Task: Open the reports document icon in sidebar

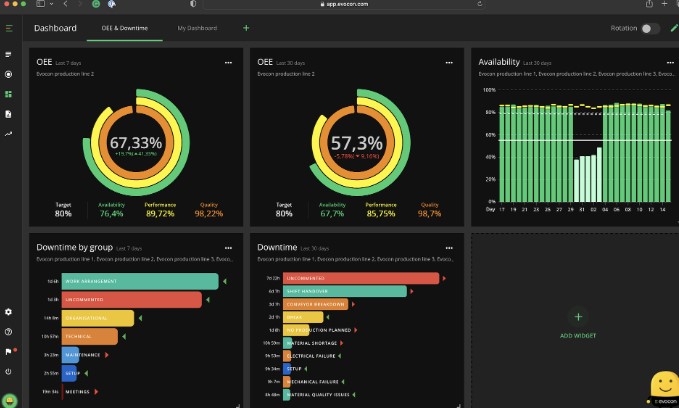Action: coord(9,114)
